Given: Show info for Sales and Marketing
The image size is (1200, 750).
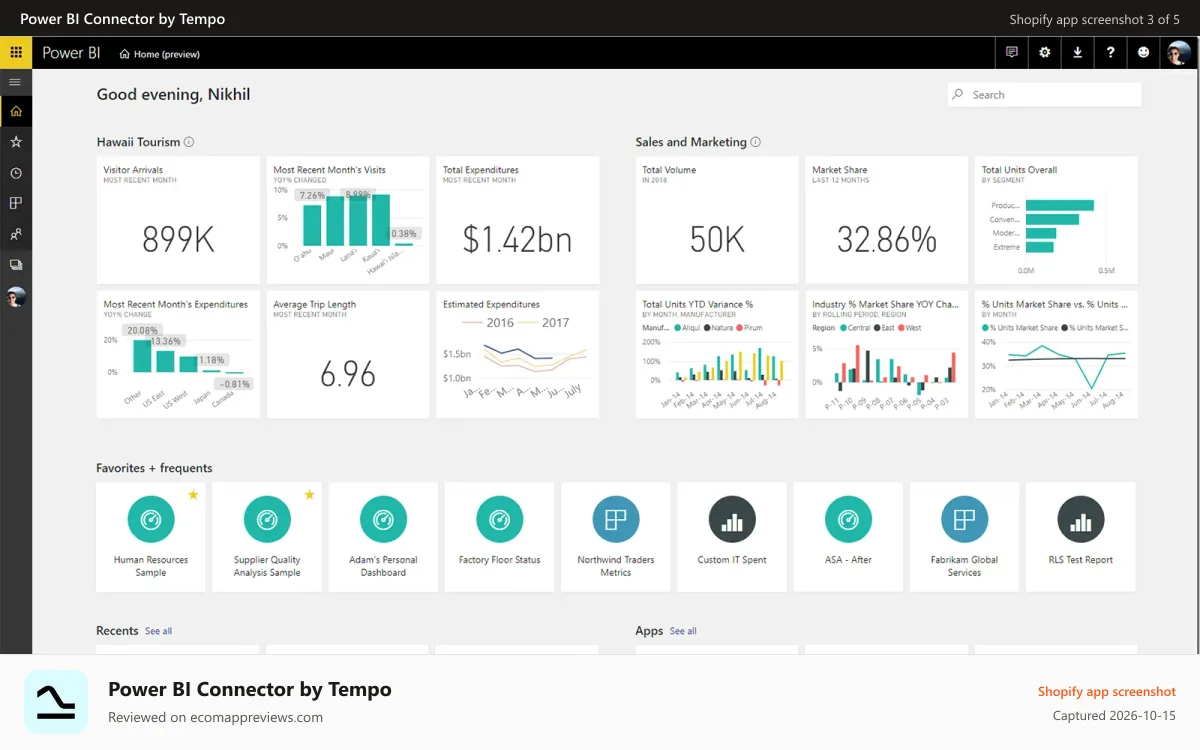Looking at the screenshot, I should click(x=755, y=142).
